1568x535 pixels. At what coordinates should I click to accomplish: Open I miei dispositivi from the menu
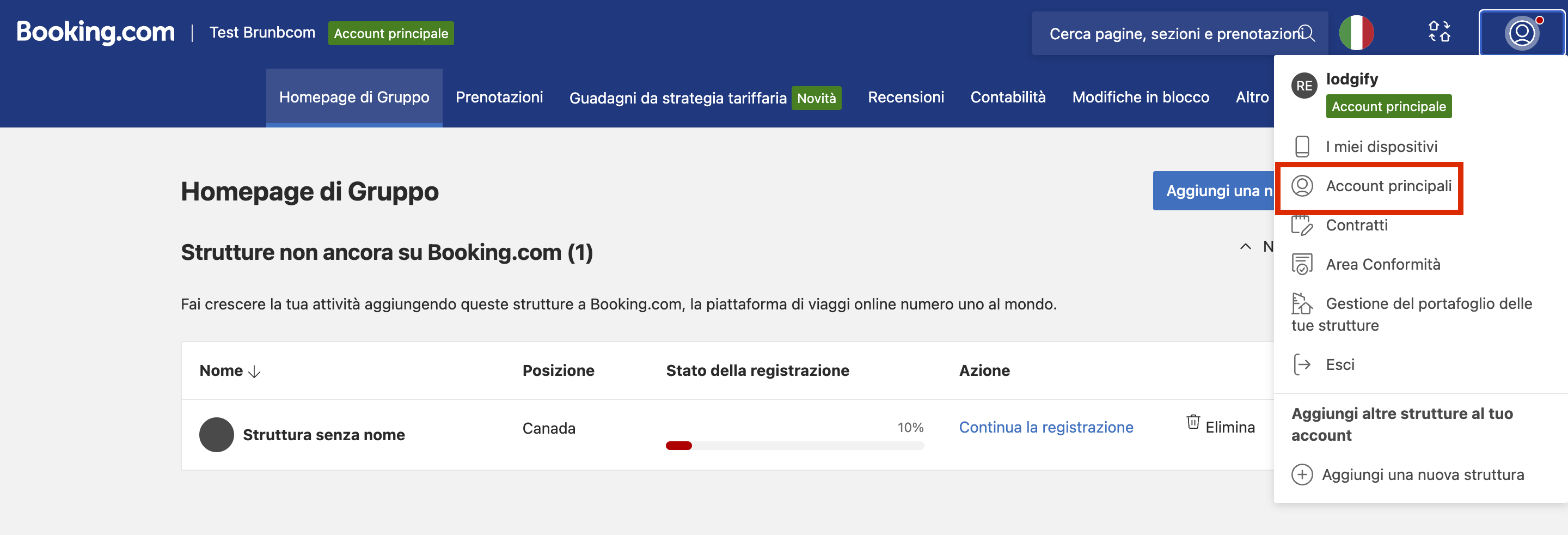(1381, 147)
